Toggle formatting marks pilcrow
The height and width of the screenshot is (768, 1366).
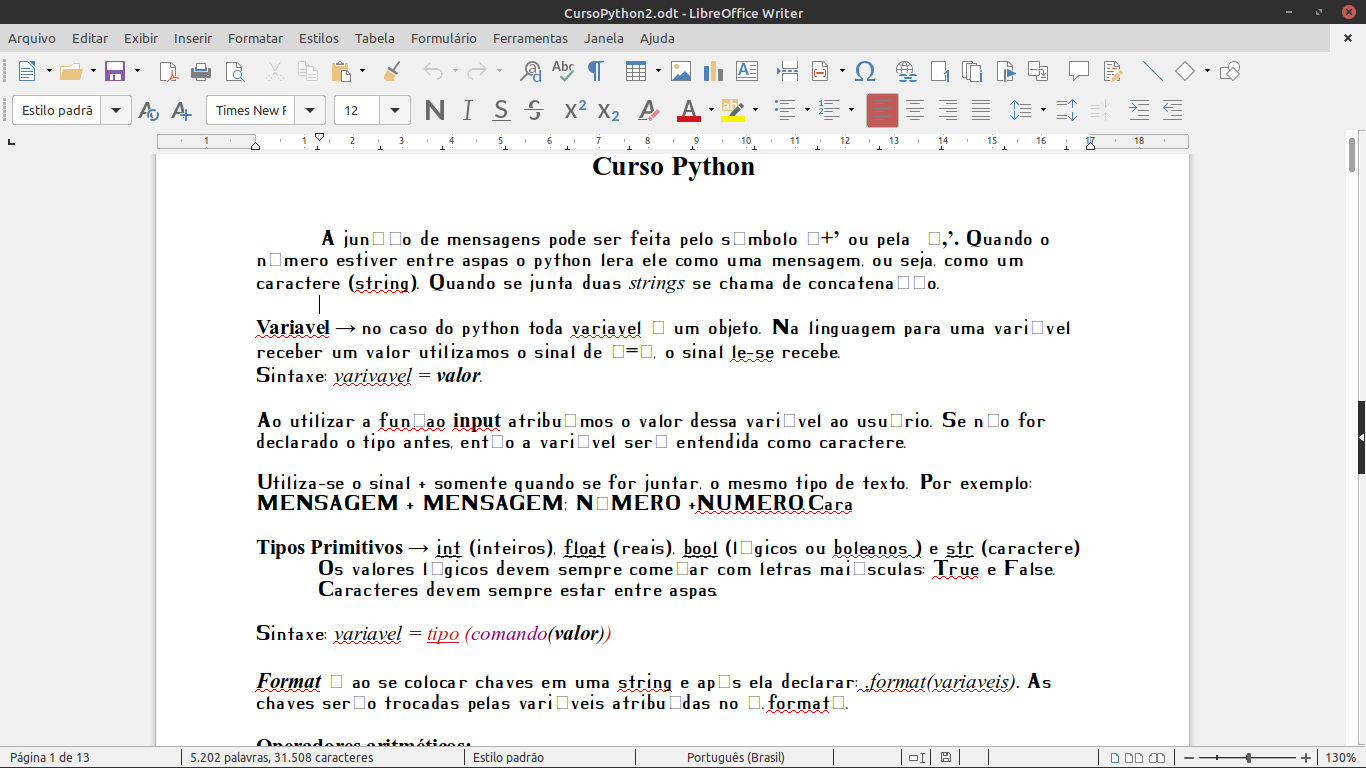click(596, 71)
